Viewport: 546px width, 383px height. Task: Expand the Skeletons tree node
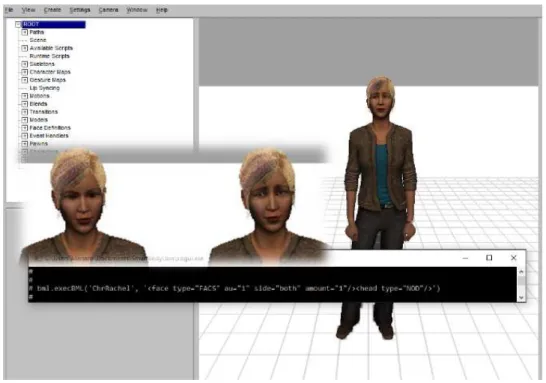(24, 64)
